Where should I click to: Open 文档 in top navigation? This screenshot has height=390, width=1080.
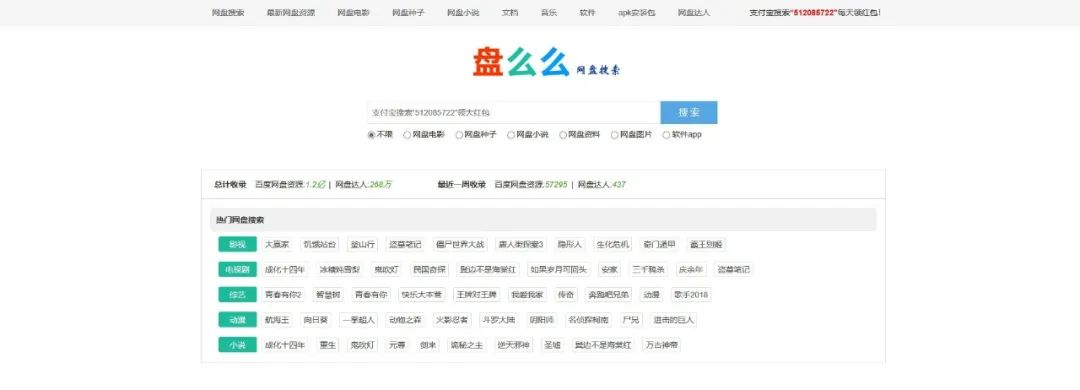coord(510,12)
